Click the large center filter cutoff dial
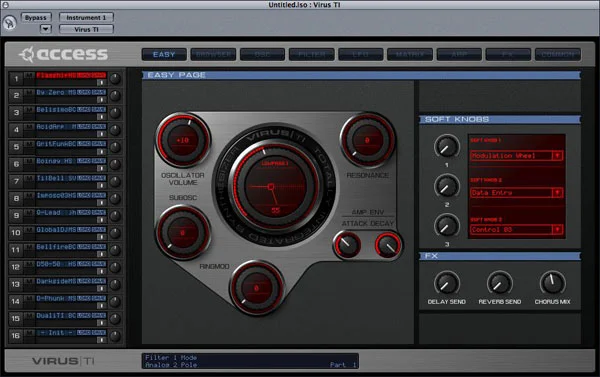Screen dimensions: 600x377 pyautogui.click(x=275, y=186)
